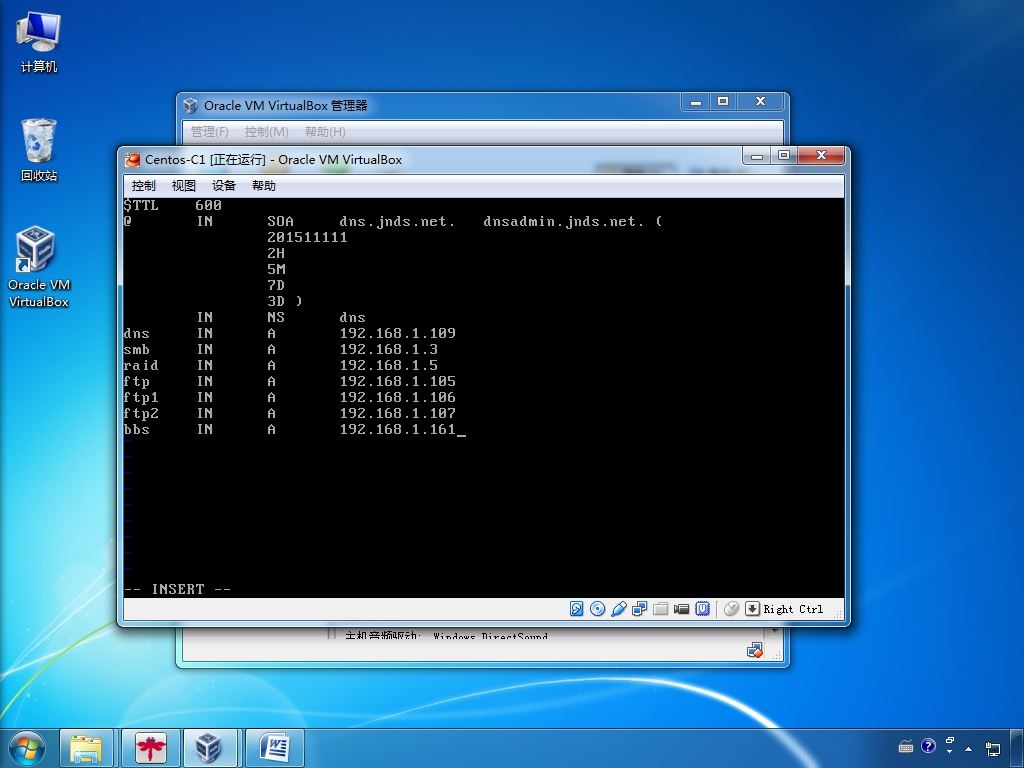Click the Windows Start button
1024x768 pixels.
pyautogui.click(x=26, y=747)
